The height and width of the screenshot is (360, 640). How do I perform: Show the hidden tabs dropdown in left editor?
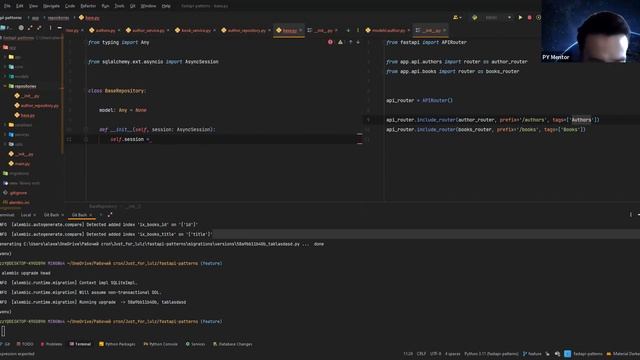348,30
